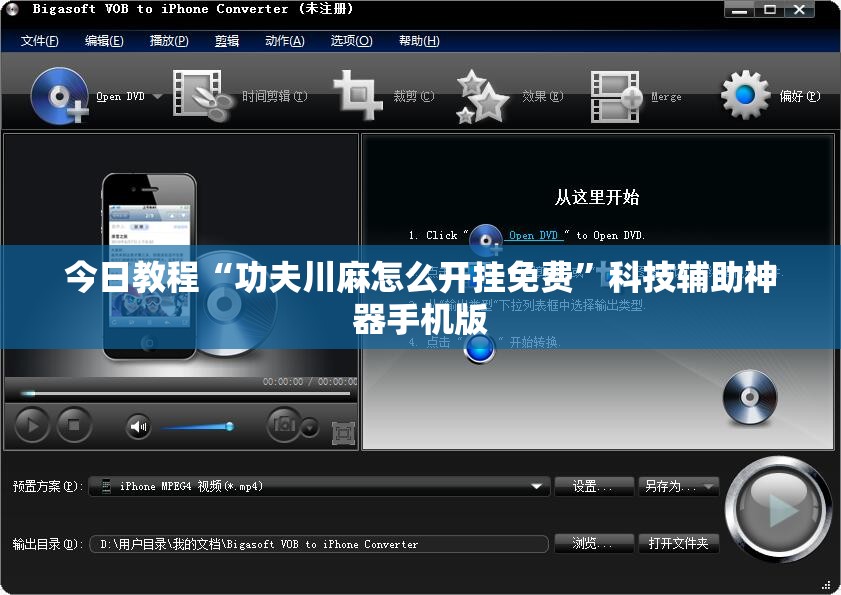Viewport: 841px width, 595px height.
Task: Start conversion with the large round button
Action: coord(777,509)
